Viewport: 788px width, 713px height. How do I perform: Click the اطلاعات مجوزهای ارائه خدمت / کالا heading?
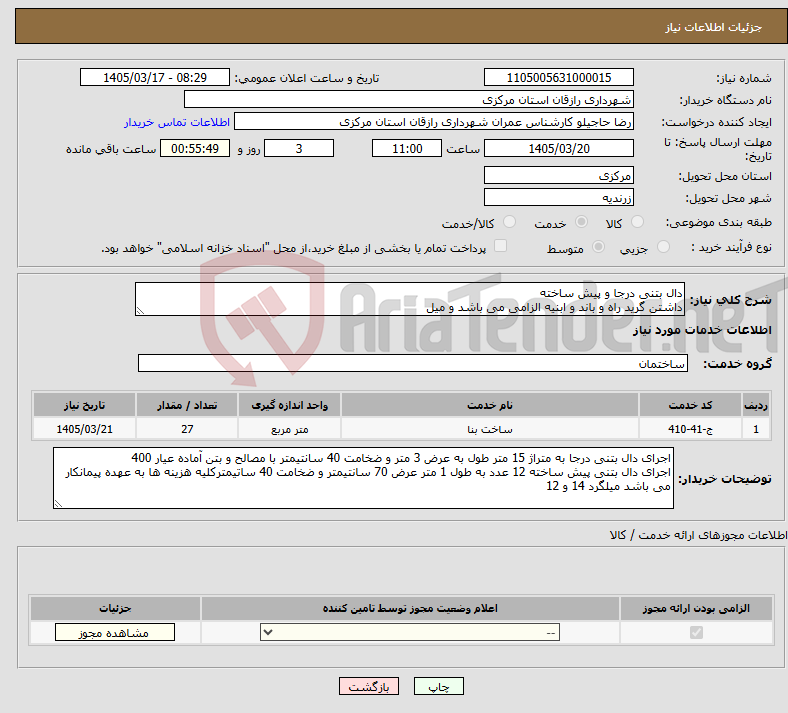tap(699, 535)
